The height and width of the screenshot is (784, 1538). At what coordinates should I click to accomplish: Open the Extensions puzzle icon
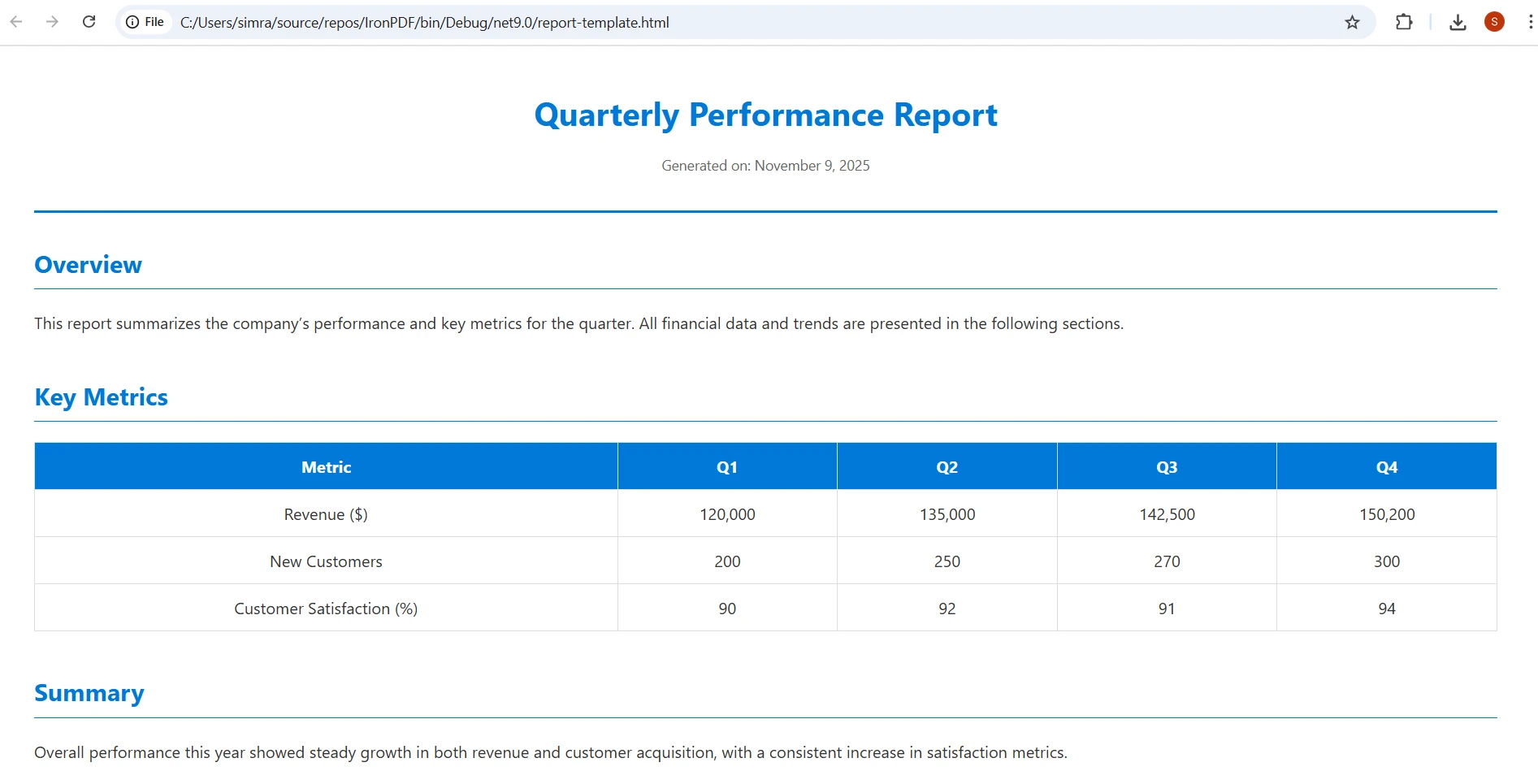tap(1404, 22)
